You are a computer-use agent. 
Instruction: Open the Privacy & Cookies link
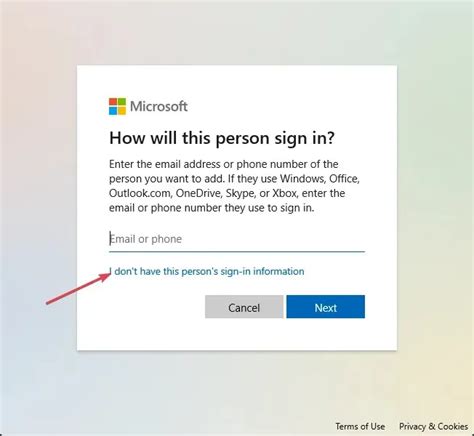pos(433,426)
